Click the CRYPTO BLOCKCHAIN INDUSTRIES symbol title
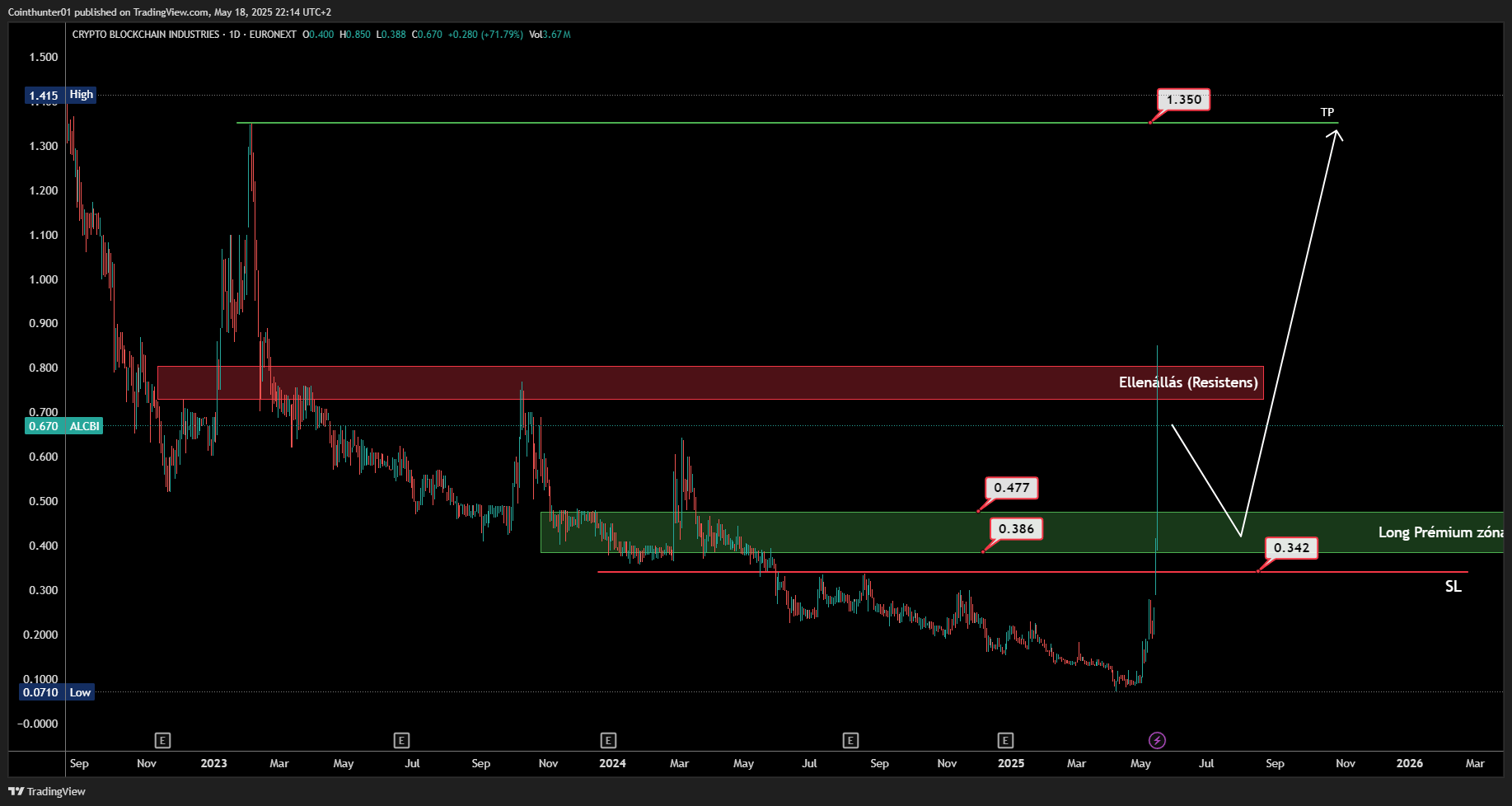This screenshot has width=1512, height=806. coord(146,35)
